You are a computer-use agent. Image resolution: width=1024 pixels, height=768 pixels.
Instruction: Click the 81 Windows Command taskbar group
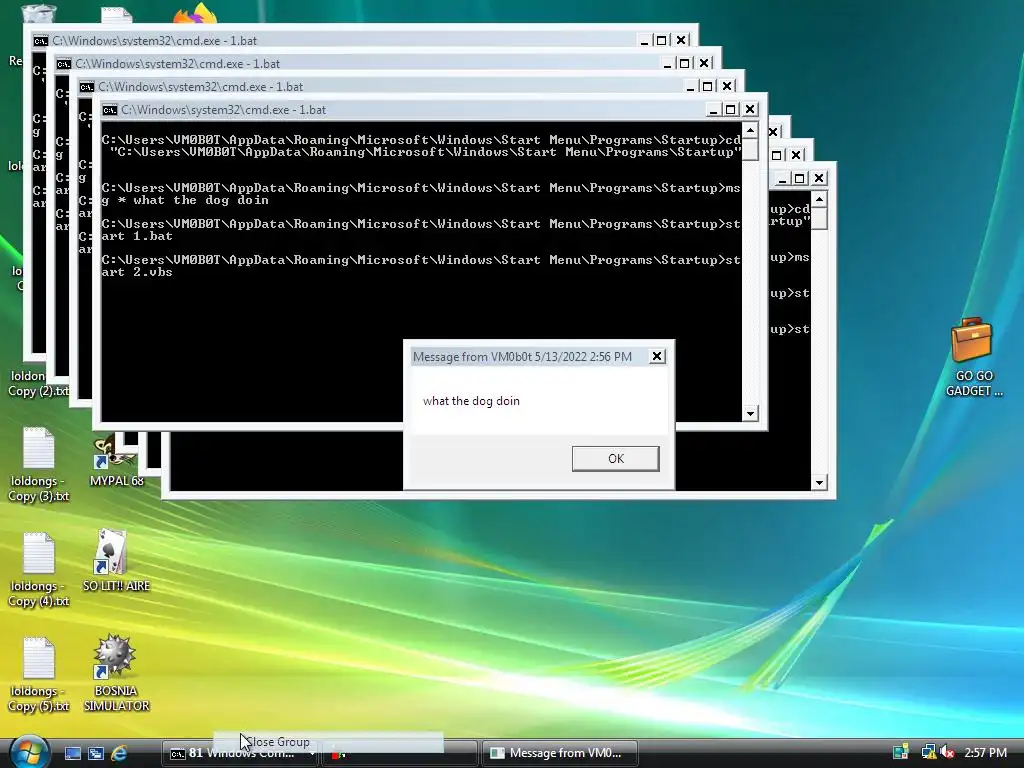tap(240, 753)
